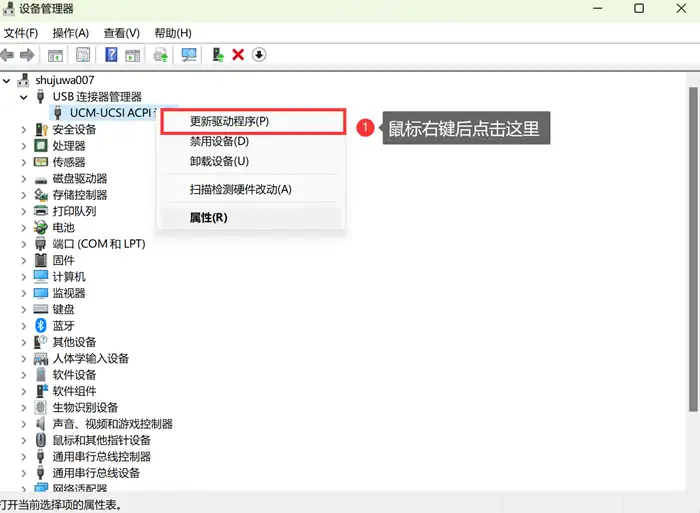
Task: Choose 卸载设备(U) in context menu
Action: point(253,161)
